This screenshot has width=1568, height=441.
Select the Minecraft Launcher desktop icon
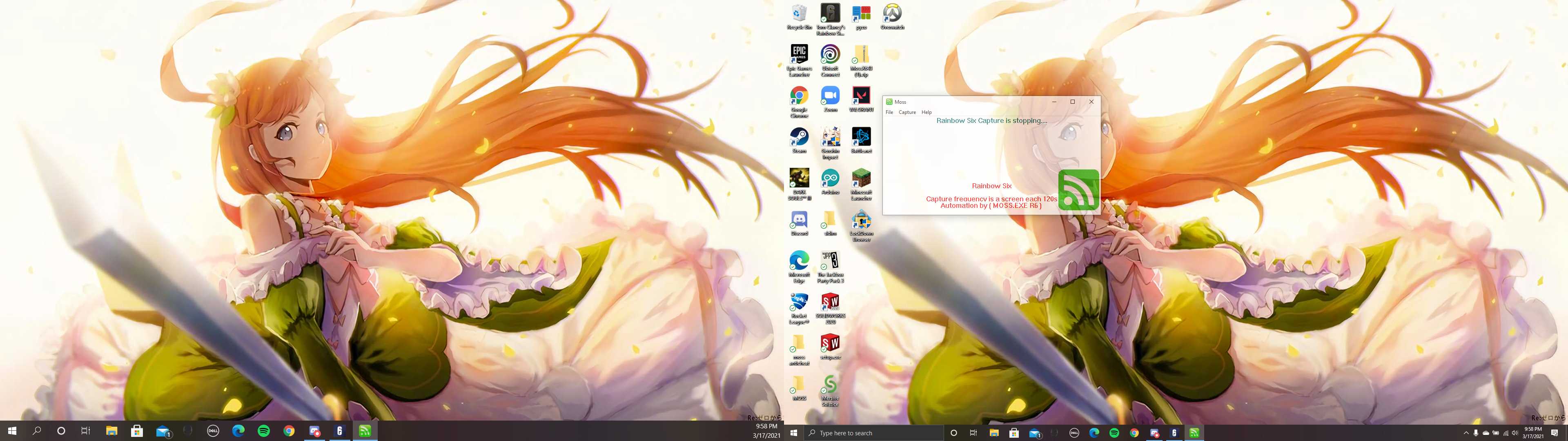pos(861,185)
